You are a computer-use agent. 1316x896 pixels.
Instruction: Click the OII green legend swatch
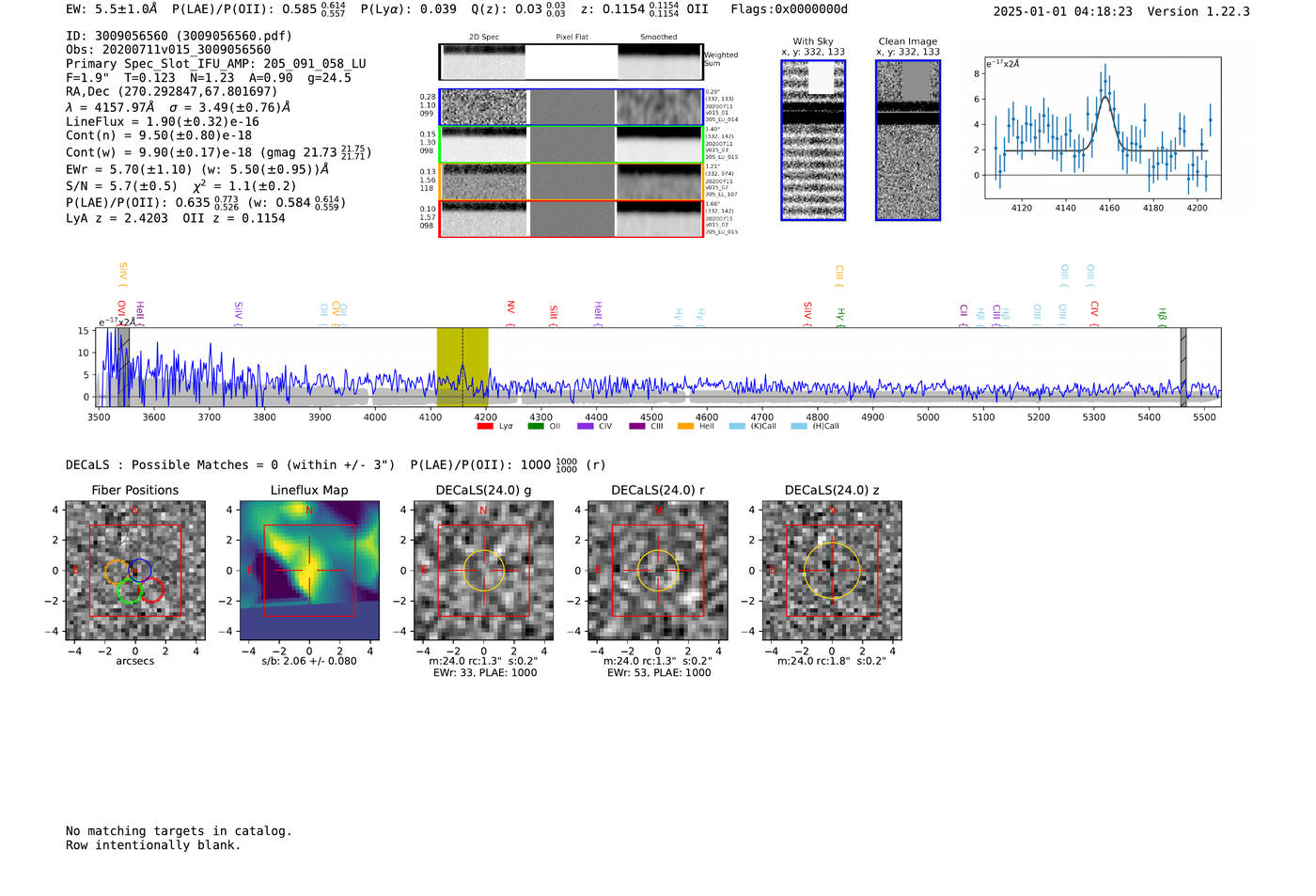coord(536,426)
